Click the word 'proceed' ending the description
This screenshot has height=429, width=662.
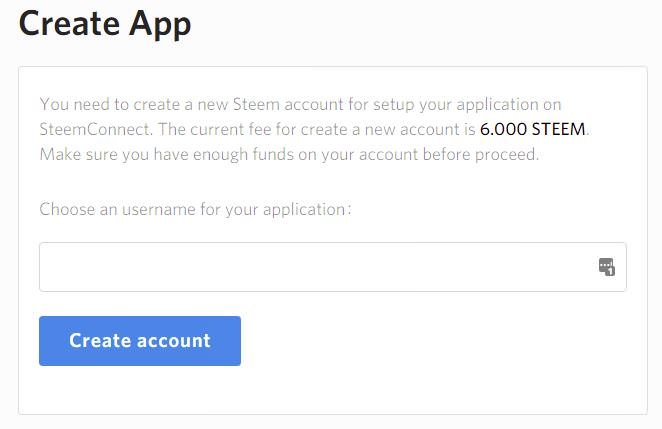(x=505, y=155)
